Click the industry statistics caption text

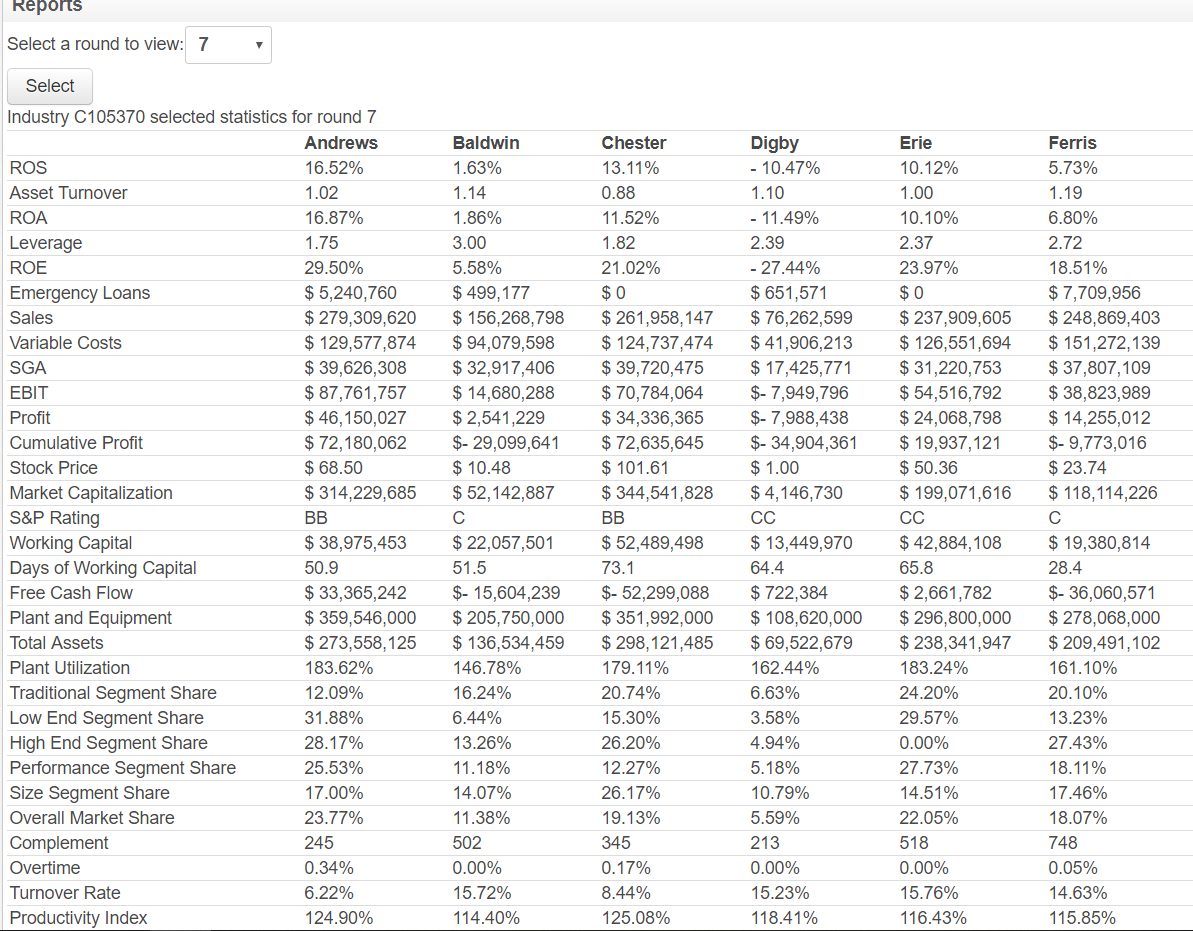(x=192, y=117)
